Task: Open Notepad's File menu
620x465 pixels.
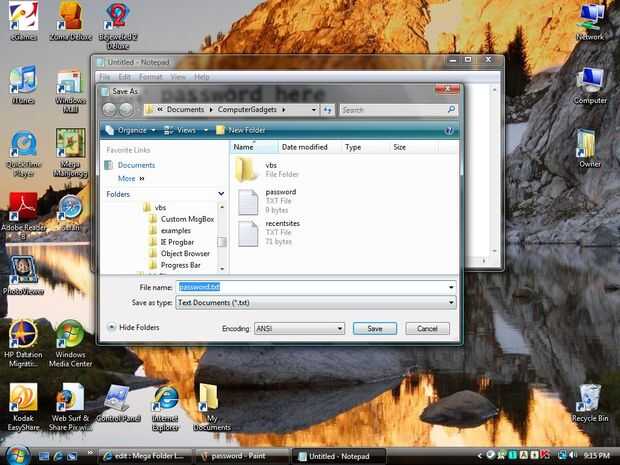Action: [x=105, y=77]
